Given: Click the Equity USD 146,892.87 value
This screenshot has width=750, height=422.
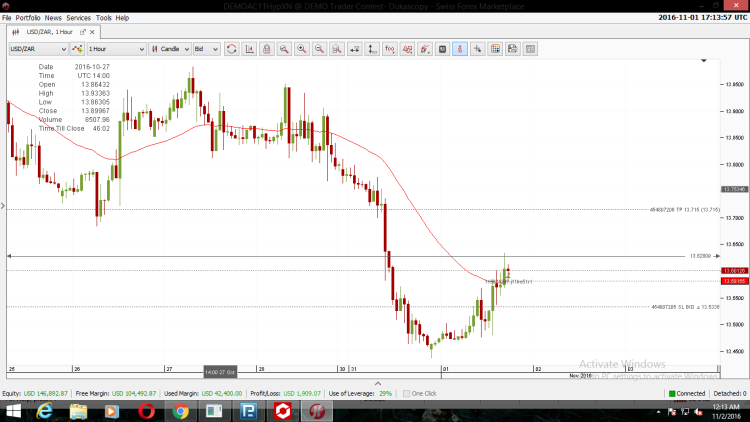Looking at the screenshot, I should 45,393.
